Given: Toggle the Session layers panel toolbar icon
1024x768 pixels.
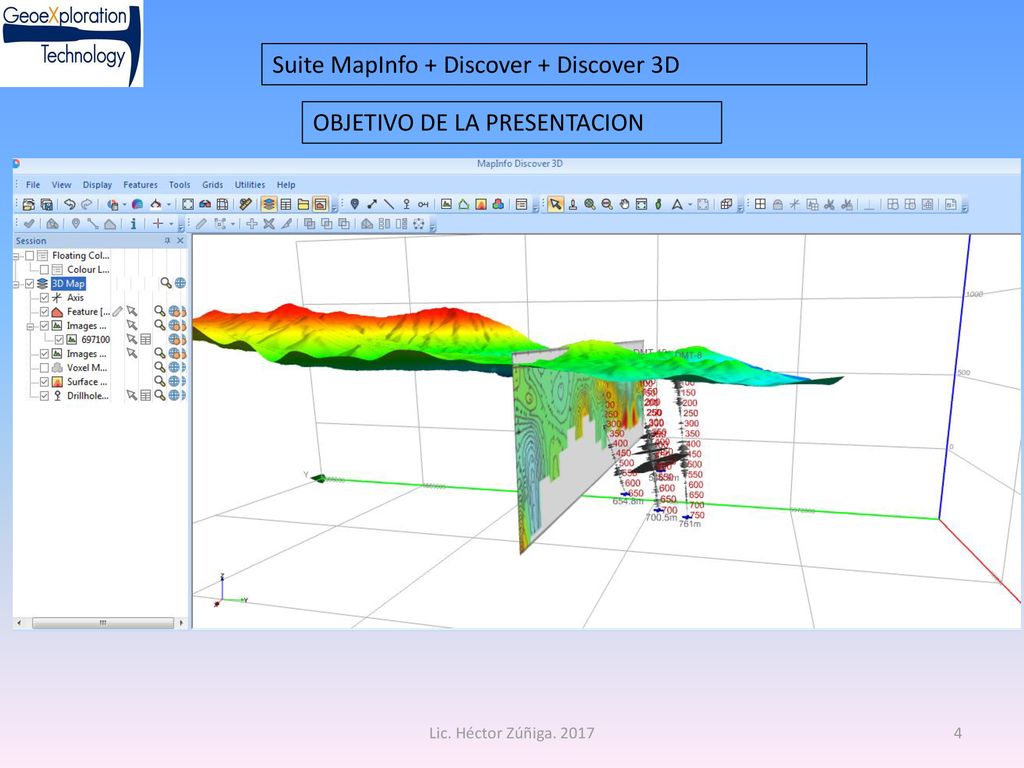Looking at the screenshot, I should coord(268,204).
